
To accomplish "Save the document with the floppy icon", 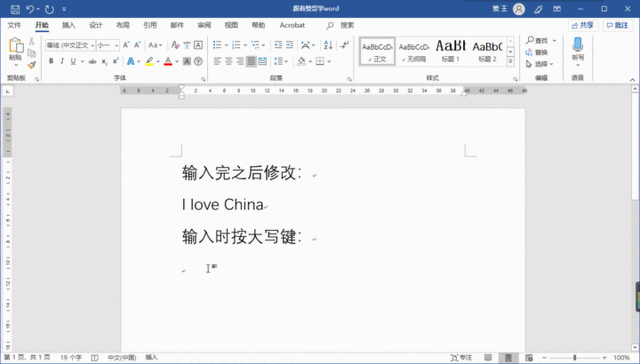I will (15, 9).
